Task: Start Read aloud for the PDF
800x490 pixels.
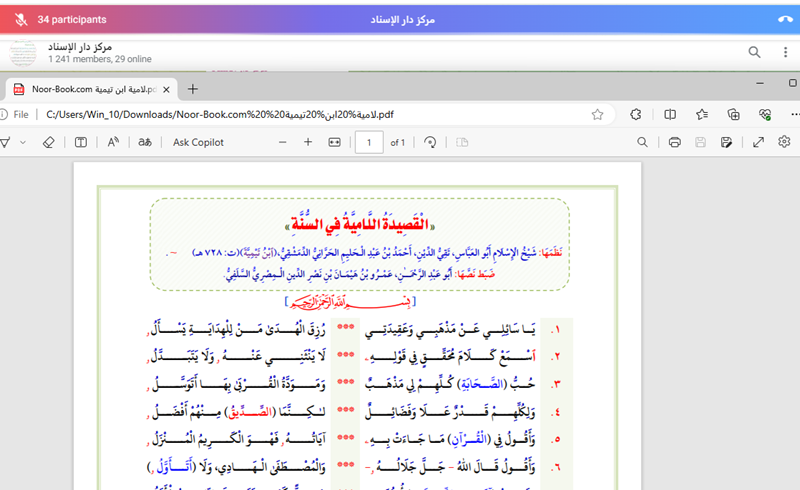Action: (x=113, y=142)
